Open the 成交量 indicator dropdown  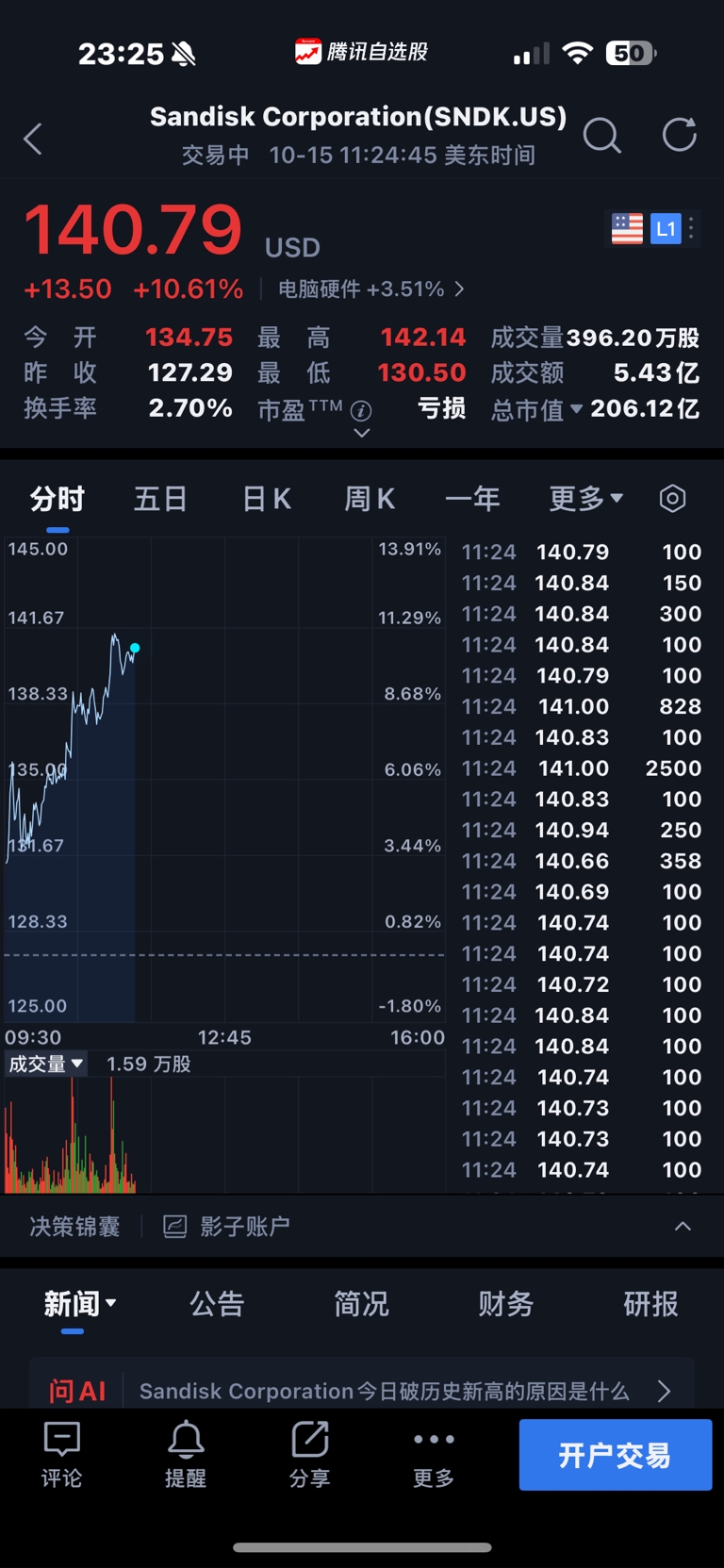tap(46, 1064)
